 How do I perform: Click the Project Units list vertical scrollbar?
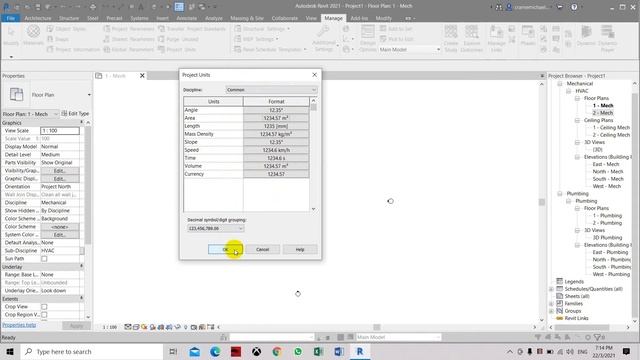[x=313, y=155]
